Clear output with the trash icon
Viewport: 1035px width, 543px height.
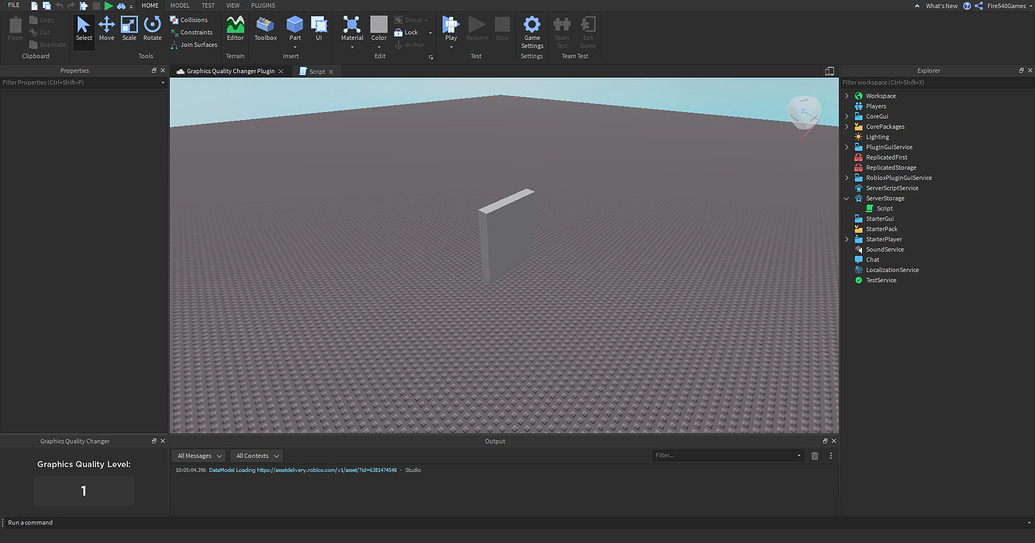[815, 456]
